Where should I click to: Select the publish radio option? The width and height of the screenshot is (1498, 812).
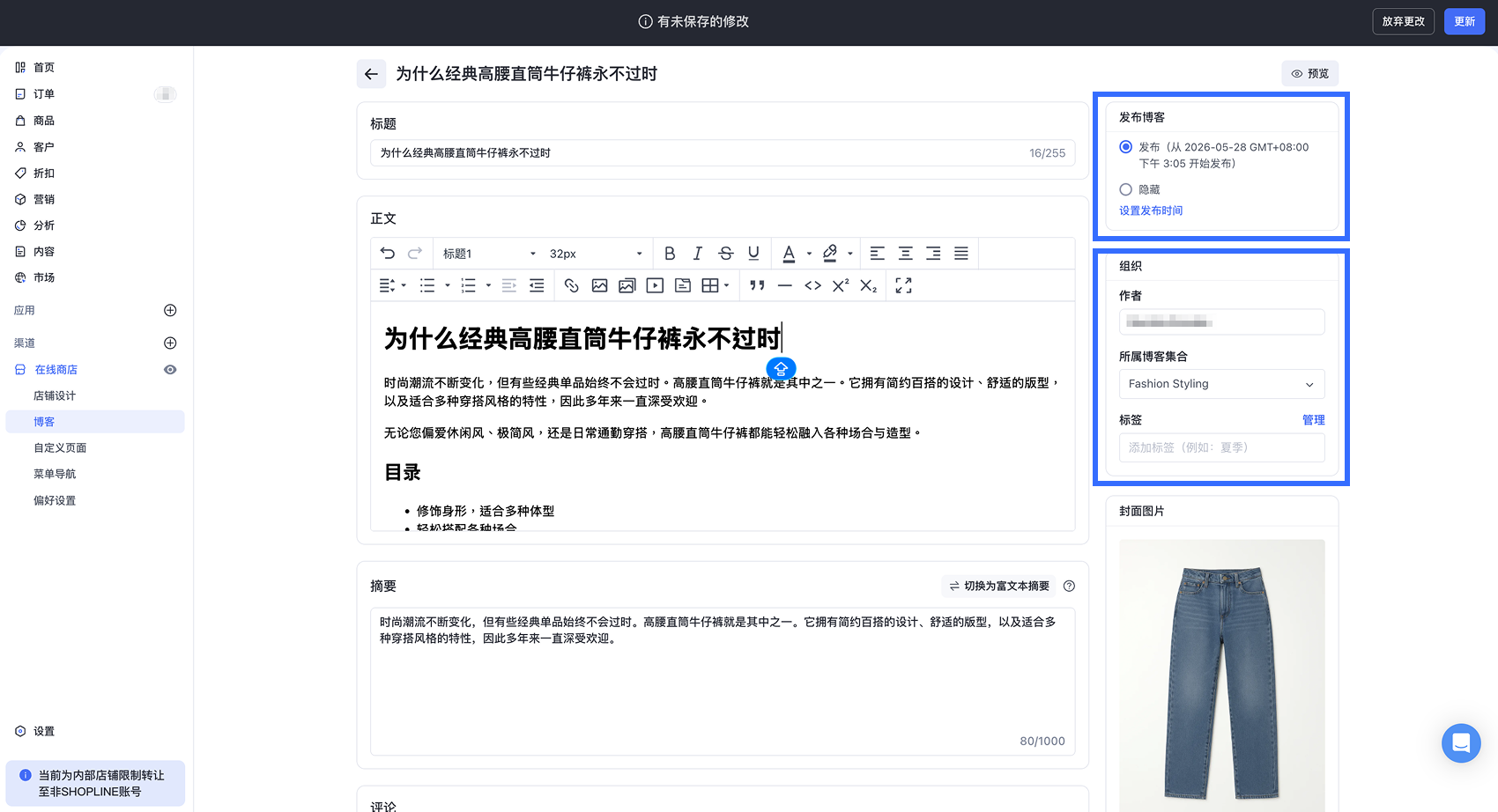coord(1125,147)
